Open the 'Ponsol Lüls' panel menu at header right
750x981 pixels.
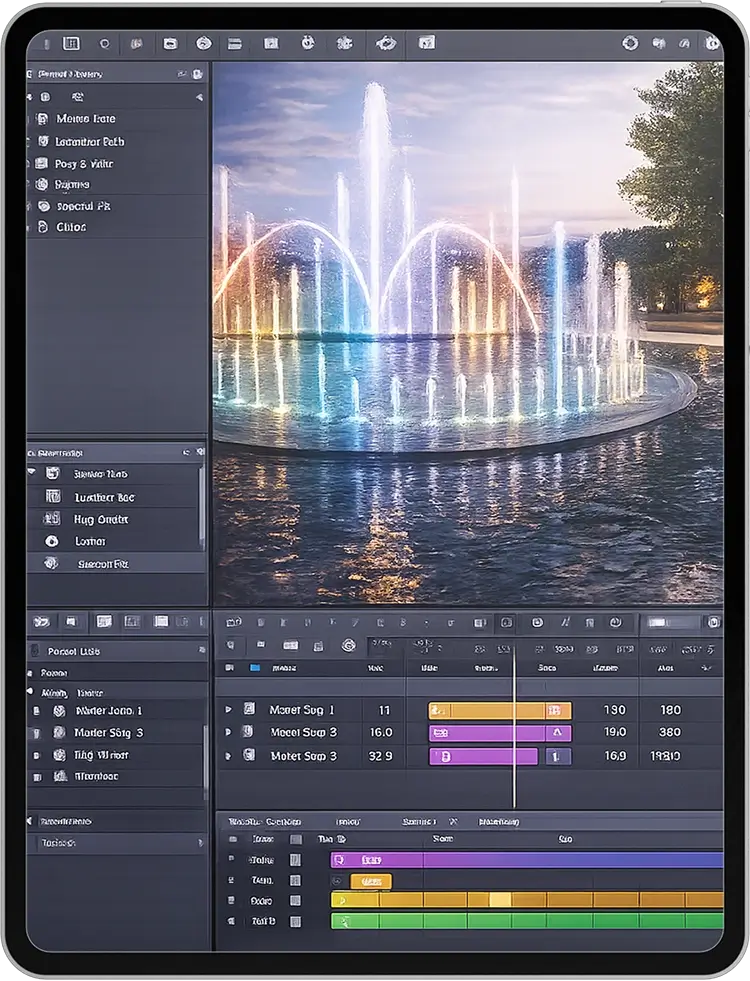tap(201, 651)
